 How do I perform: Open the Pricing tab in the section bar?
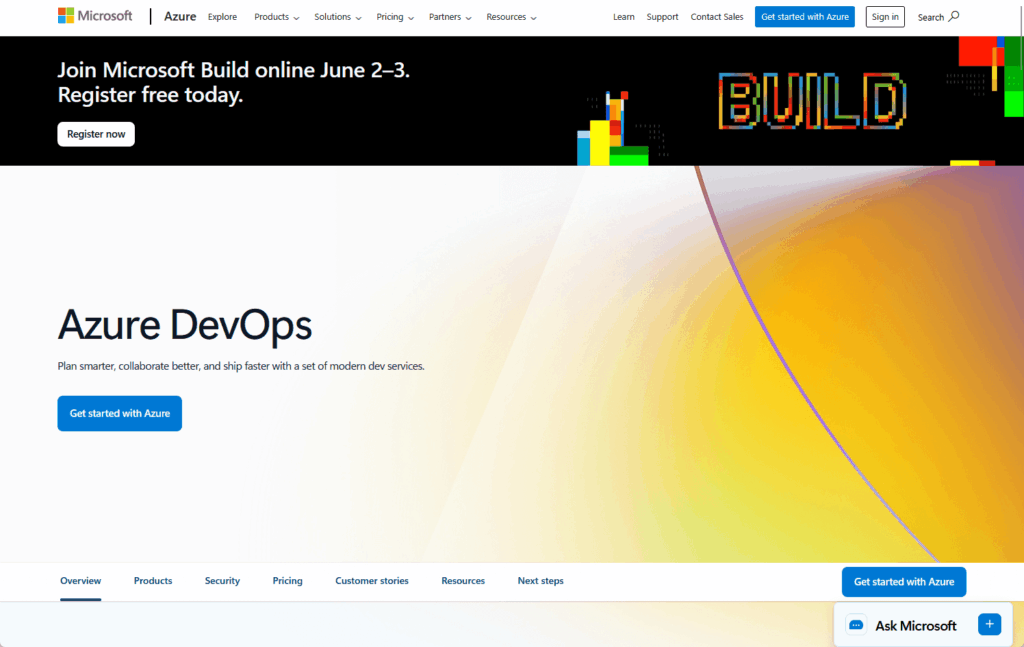(287, 581)
